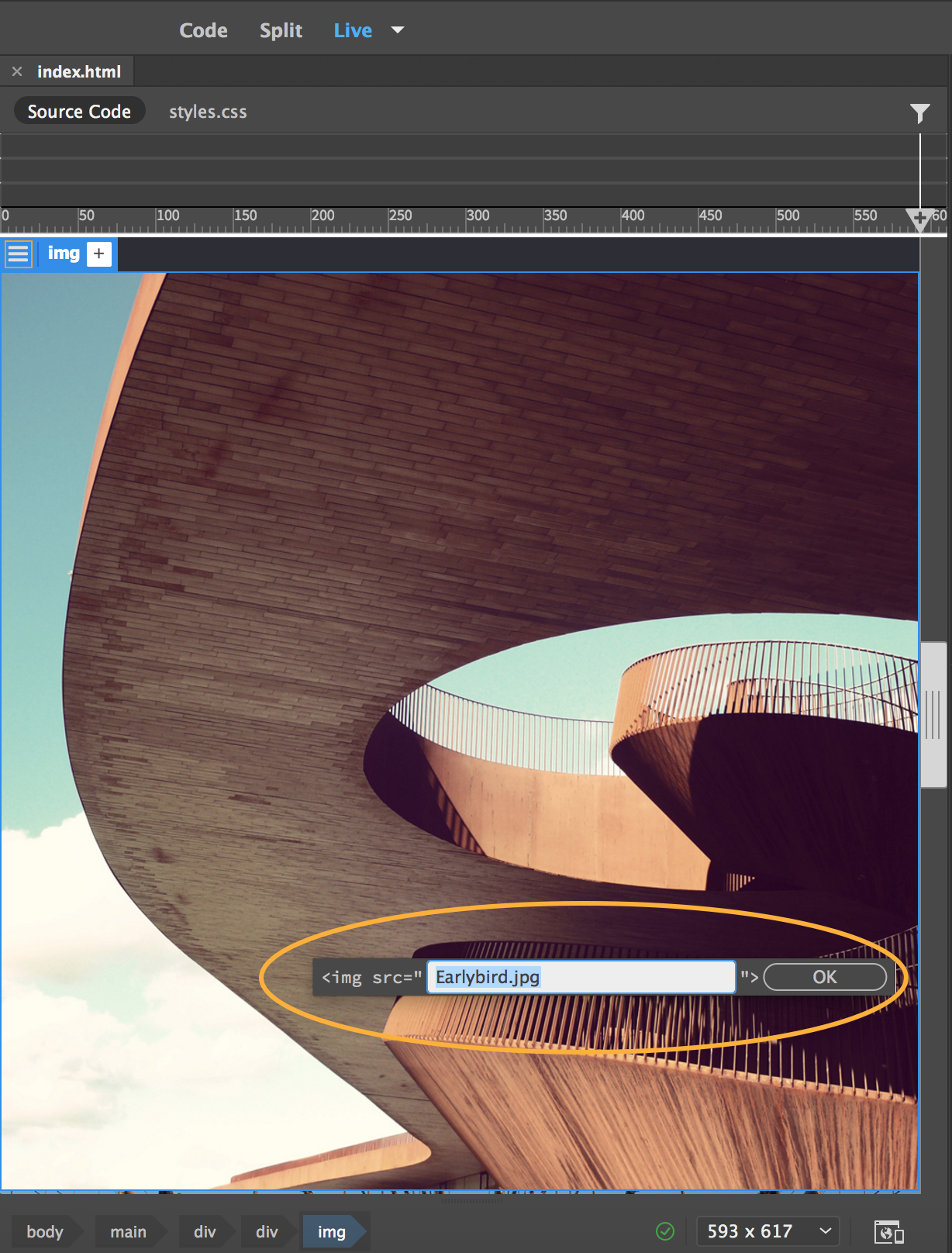Add class or ID with plus button
Viewport: 952px width, 1253px height.
coord(99,254)
